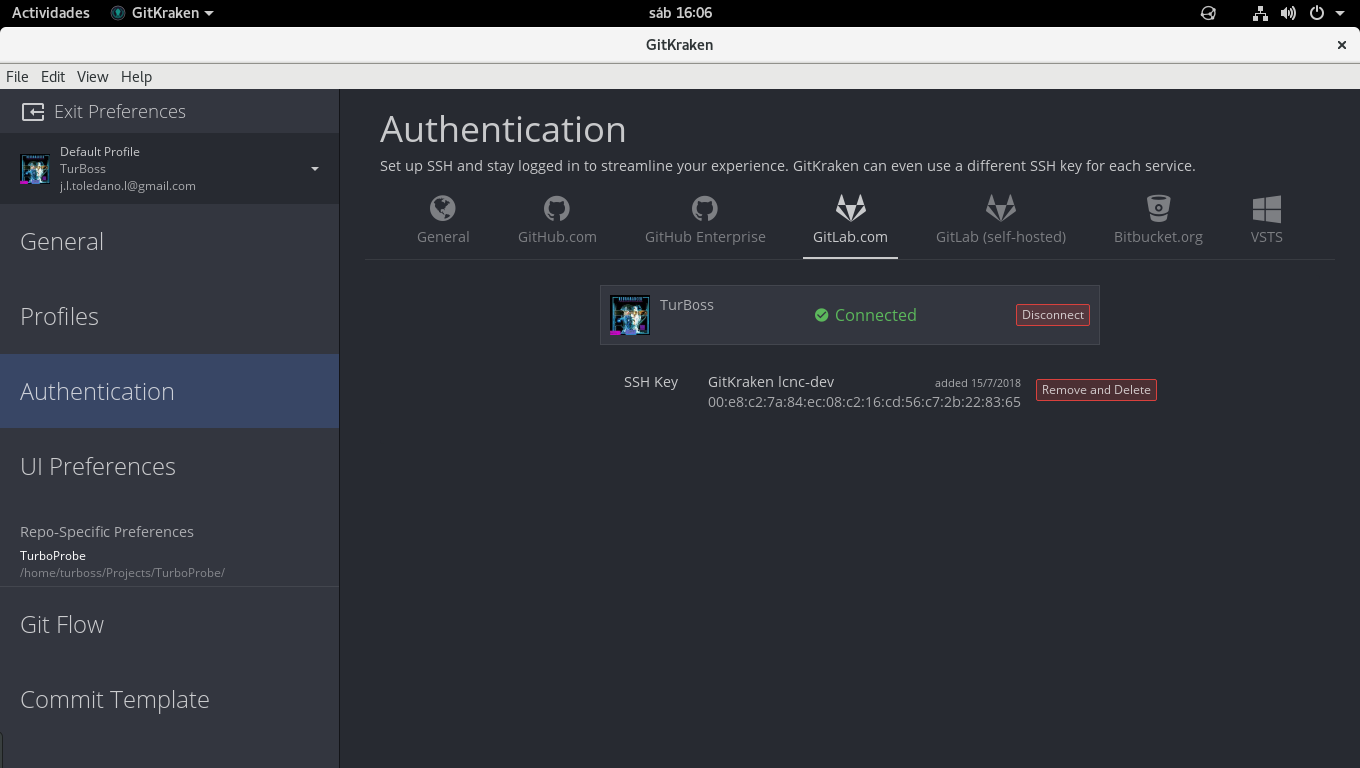Open the View menu

[92, 77]
